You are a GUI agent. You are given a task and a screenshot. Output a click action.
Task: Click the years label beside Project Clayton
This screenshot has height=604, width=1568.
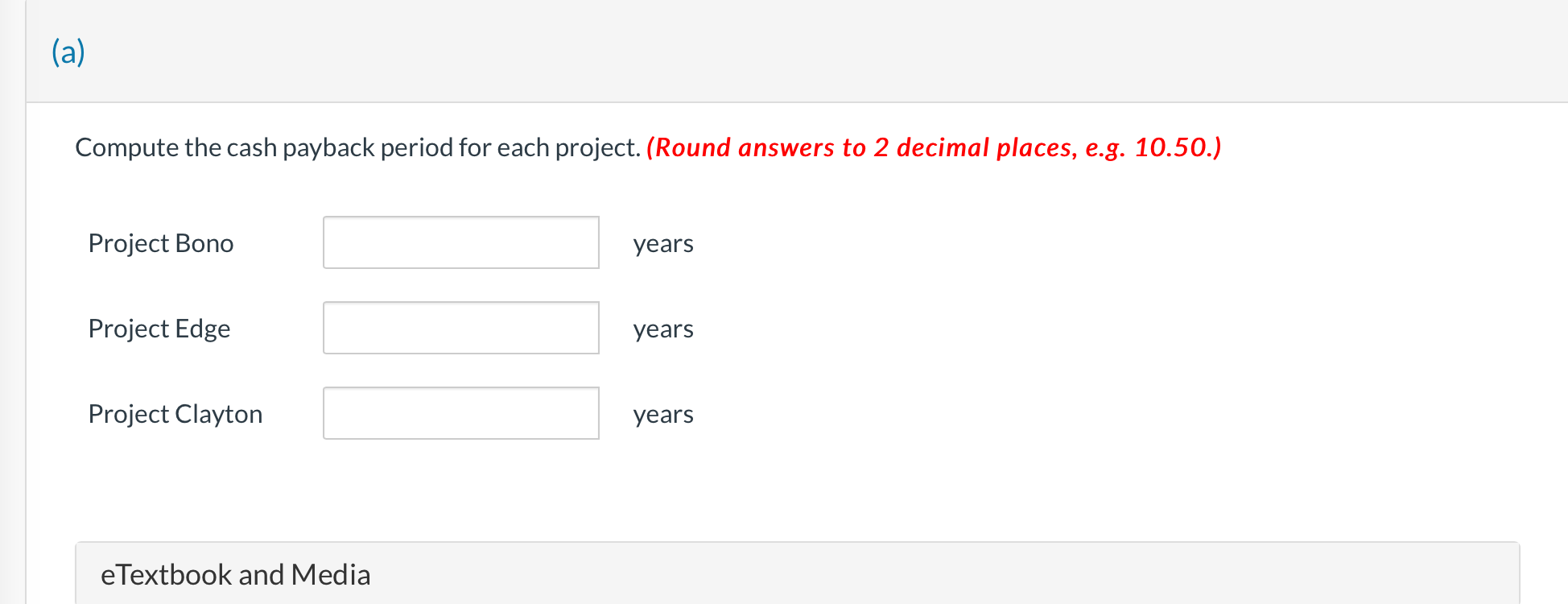(x=662, y=415)
